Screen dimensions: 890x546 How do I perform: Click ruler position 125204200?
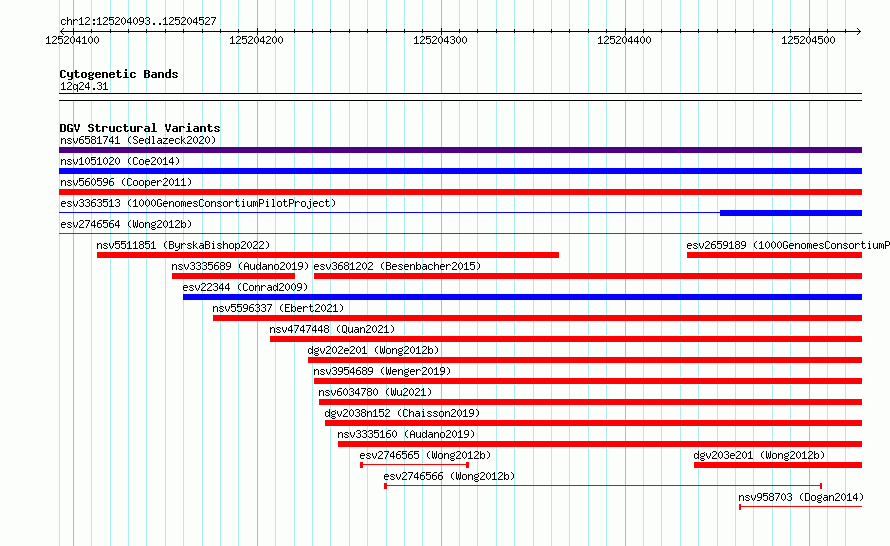click(x=256, y=40)
